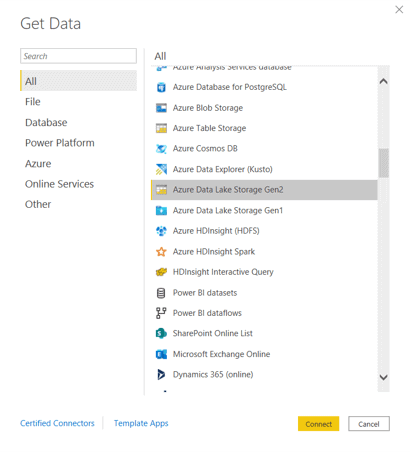Viewport: 410px width, 452px height.
Task: Click the Azure Blob Storage icon
Action: pos(161,108)
